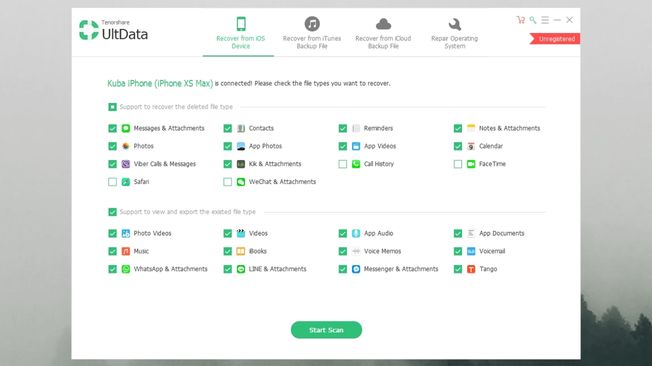Click the Call History phone icon

(356, 164)
